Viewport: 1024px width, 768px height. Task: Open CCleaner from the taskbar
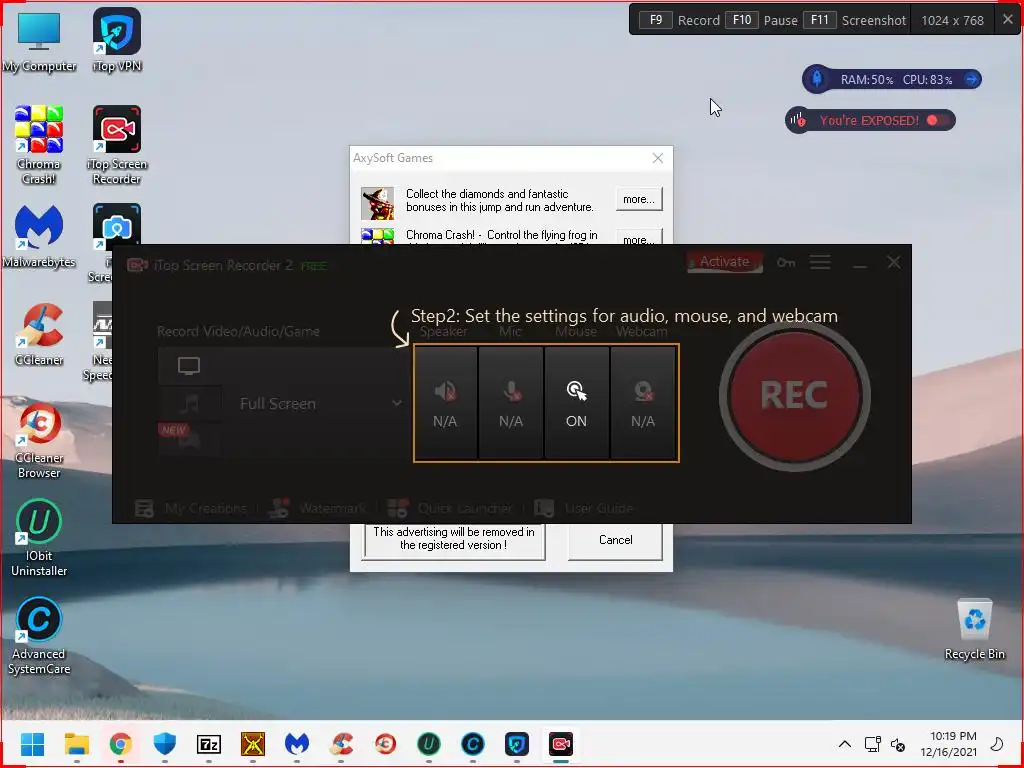click(342, 744)
